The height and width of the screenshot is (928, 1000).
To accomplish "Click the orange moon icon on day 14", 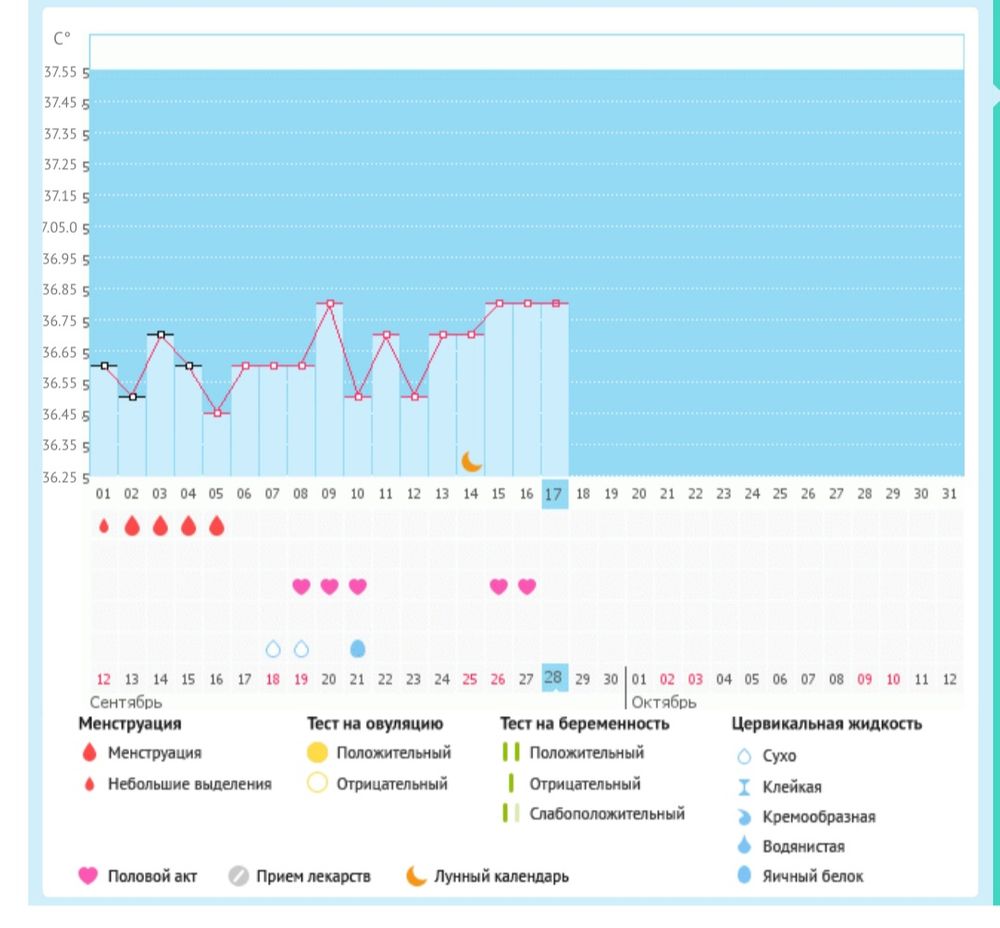I will [x=472, y=461].
